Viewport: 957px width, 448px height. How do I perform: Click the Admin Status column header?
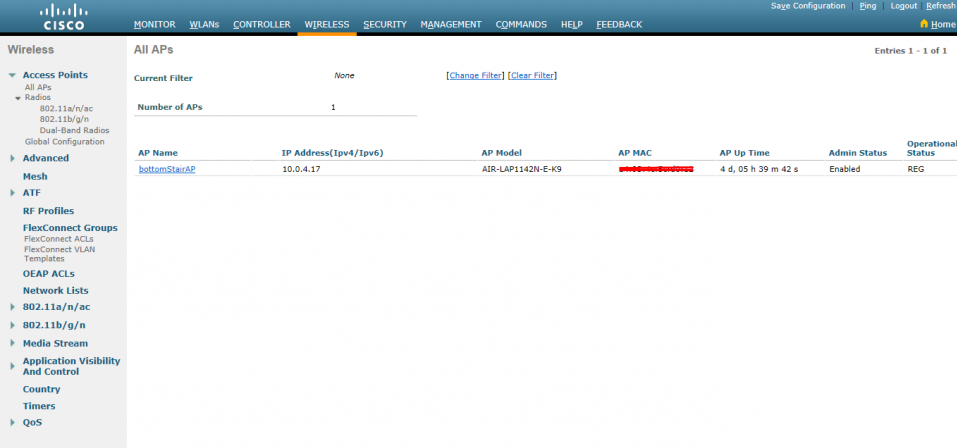[858, 153]
